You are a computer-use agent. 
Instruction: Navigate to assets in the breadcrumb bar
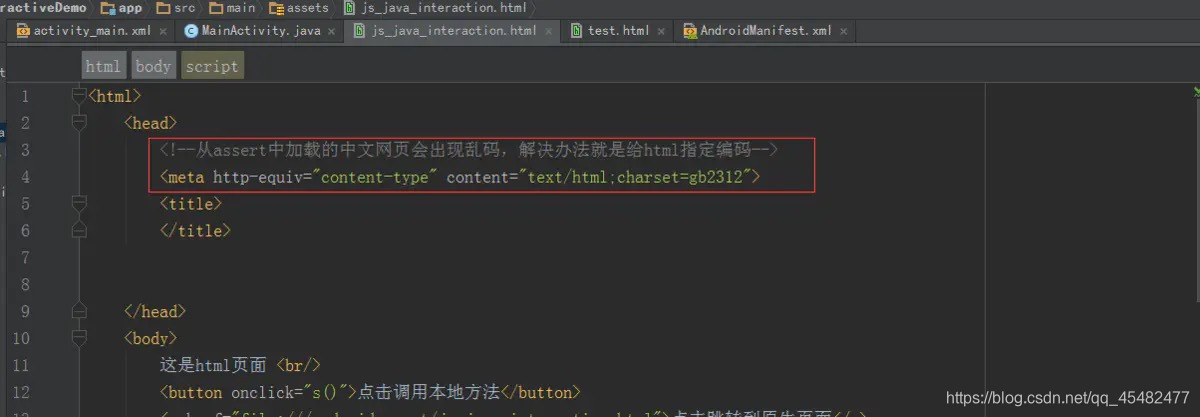point(307,7)
